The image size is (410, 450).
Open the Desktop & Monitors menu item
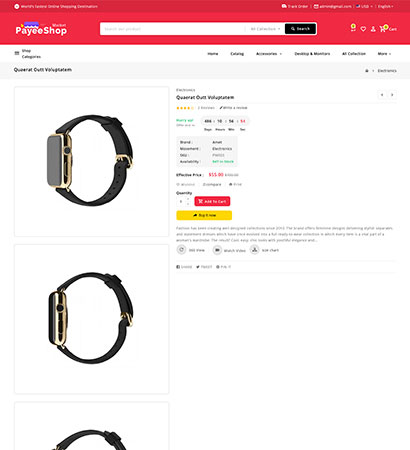tap(312, 54)
